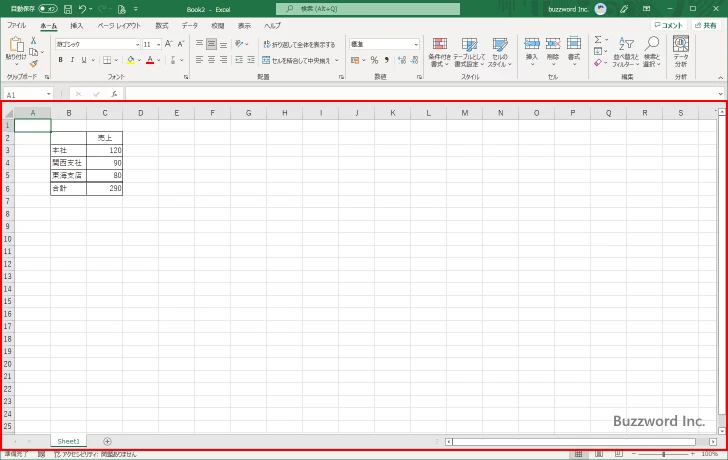Click Decrease Decimal icon
Viewport: 728px width, 460px height.
(415, 60)
